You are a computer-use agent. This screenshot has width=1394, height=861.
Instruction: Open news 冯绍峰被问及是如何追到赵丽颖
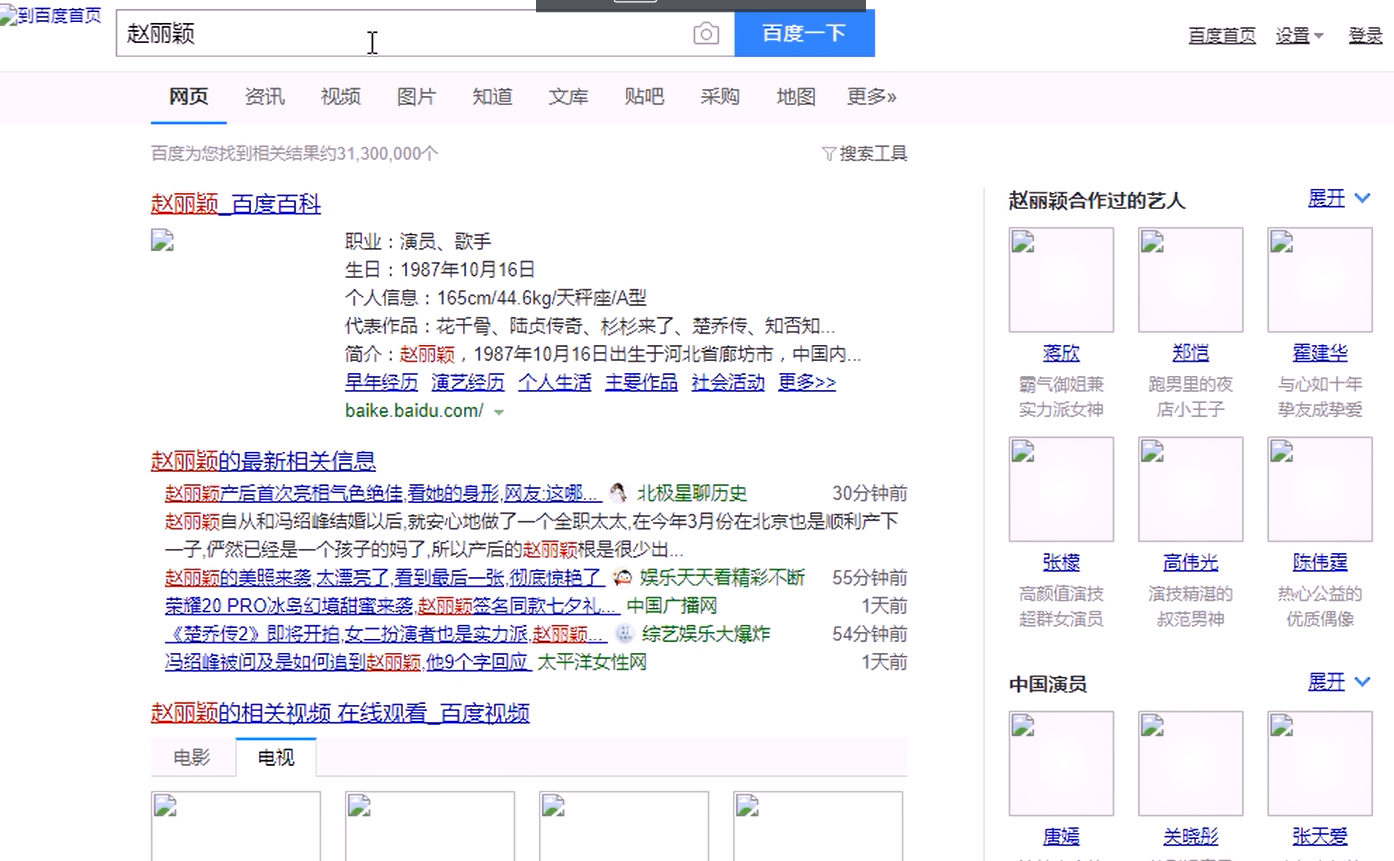(x=347, y=661)
